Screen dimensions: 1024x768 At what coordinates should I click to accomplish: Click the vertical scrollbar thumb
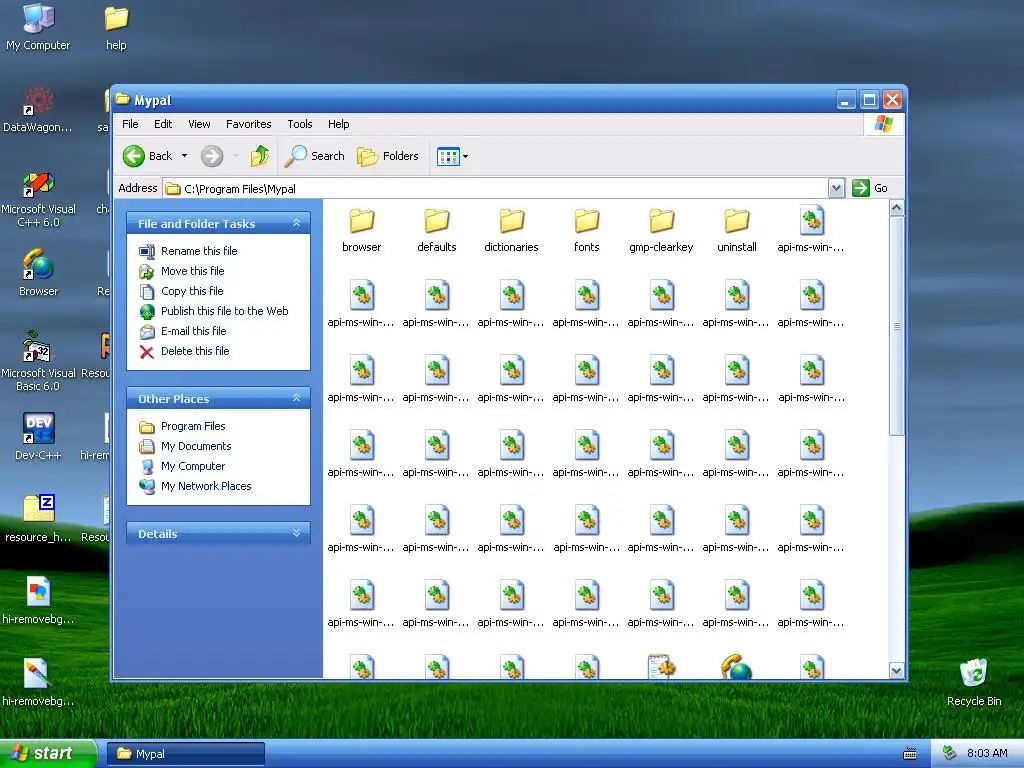click(x=896, y=326)
